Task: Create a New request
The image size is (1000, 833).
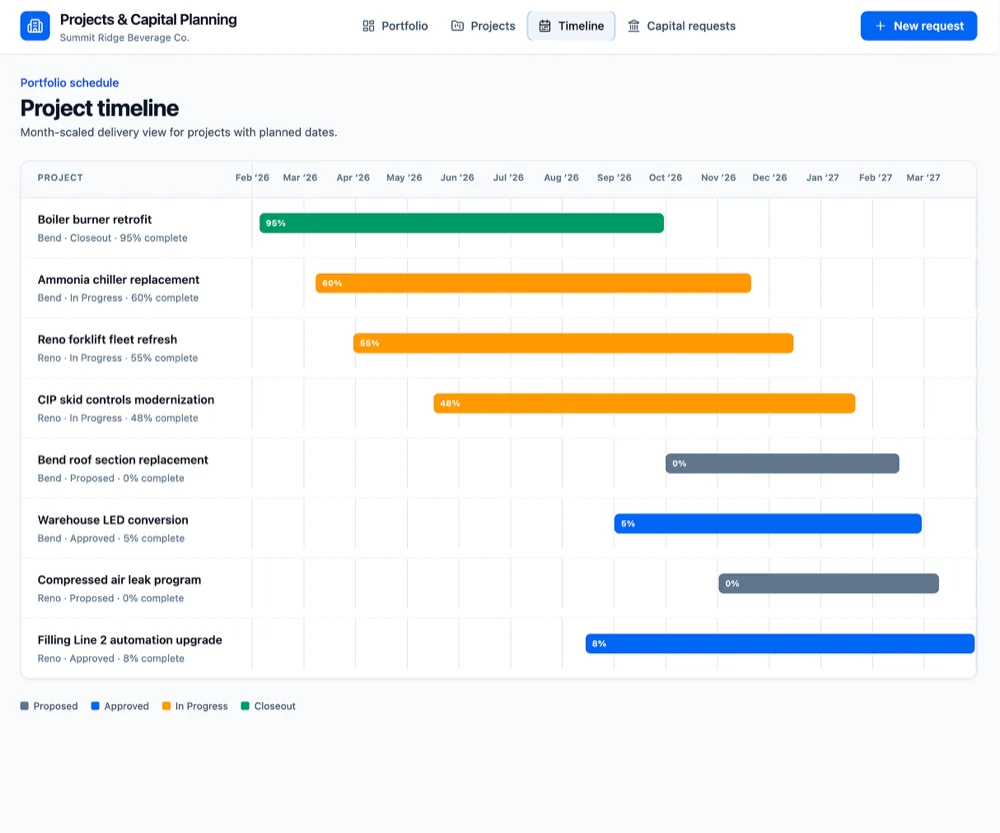Action: tap(918, 26)
